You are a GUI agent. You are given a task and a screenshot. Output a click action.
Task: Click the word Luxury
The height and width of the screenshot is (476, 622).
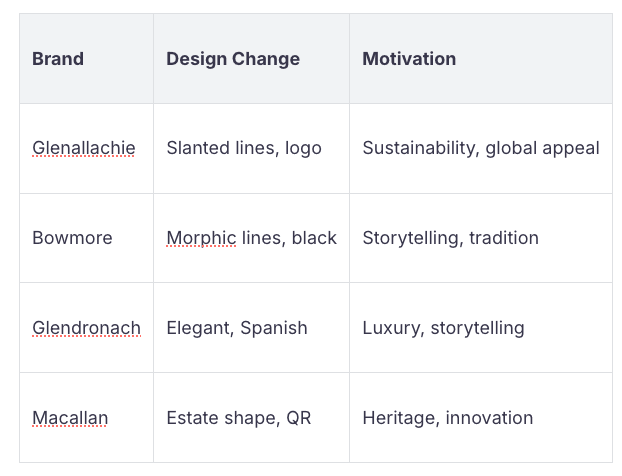[x=391, y=328]
